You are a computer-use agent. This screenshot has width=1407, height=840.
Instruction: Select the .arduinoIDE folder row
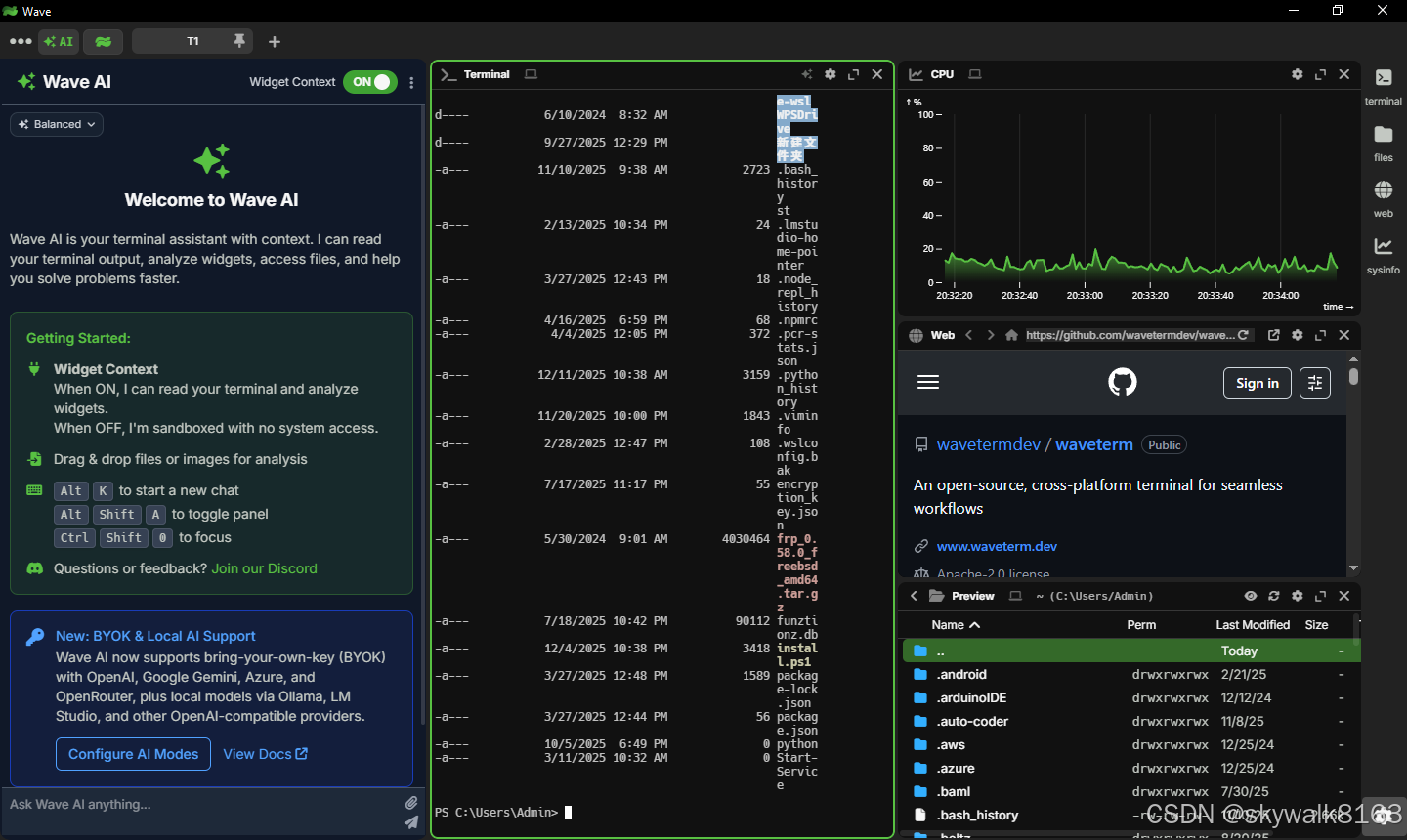(x=1131, y=697)
